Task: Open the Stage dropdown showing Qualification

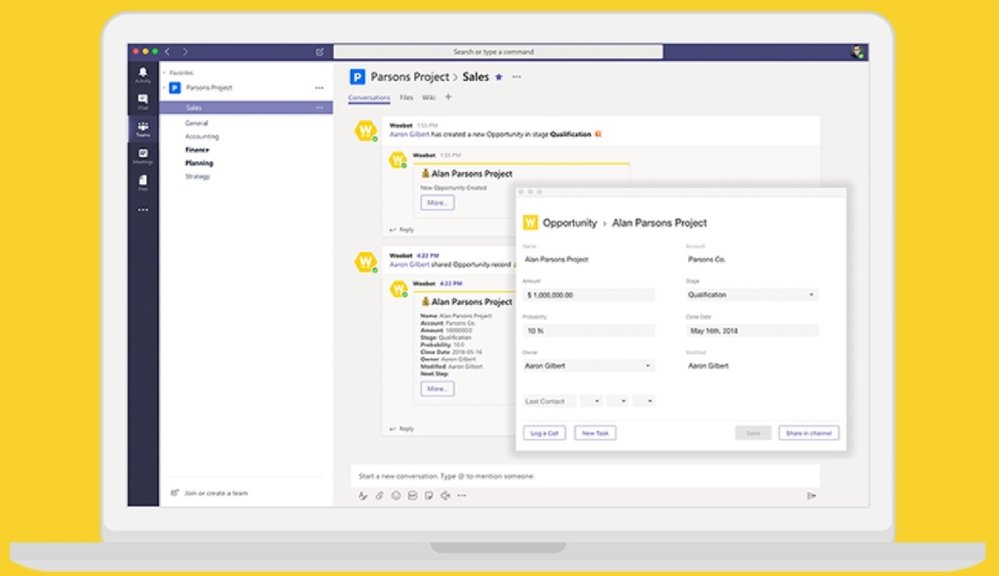Action: tap(751, 295)
